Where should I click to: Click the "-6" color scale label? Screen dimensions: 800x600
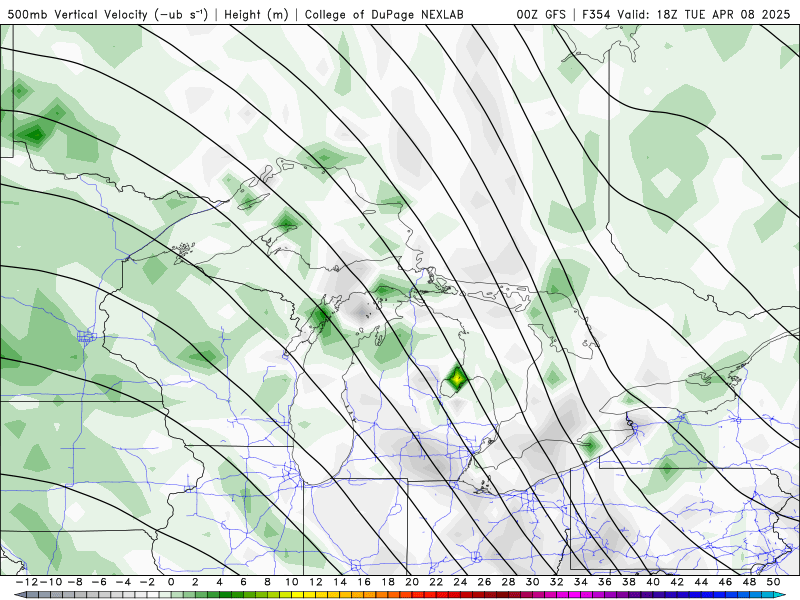pyautogui.click(x=99, y=582)
